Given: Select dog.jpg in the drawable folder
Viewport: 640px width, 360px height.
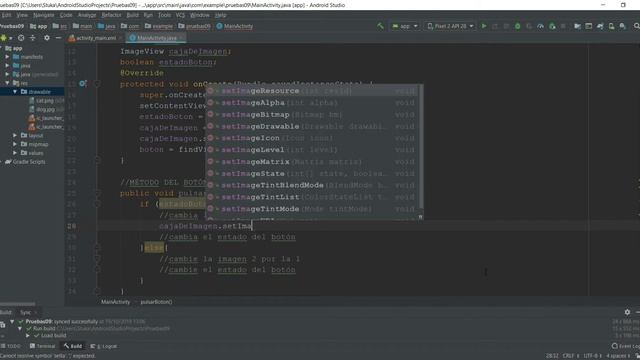Looking at the screenshot, I should point(46,109).
